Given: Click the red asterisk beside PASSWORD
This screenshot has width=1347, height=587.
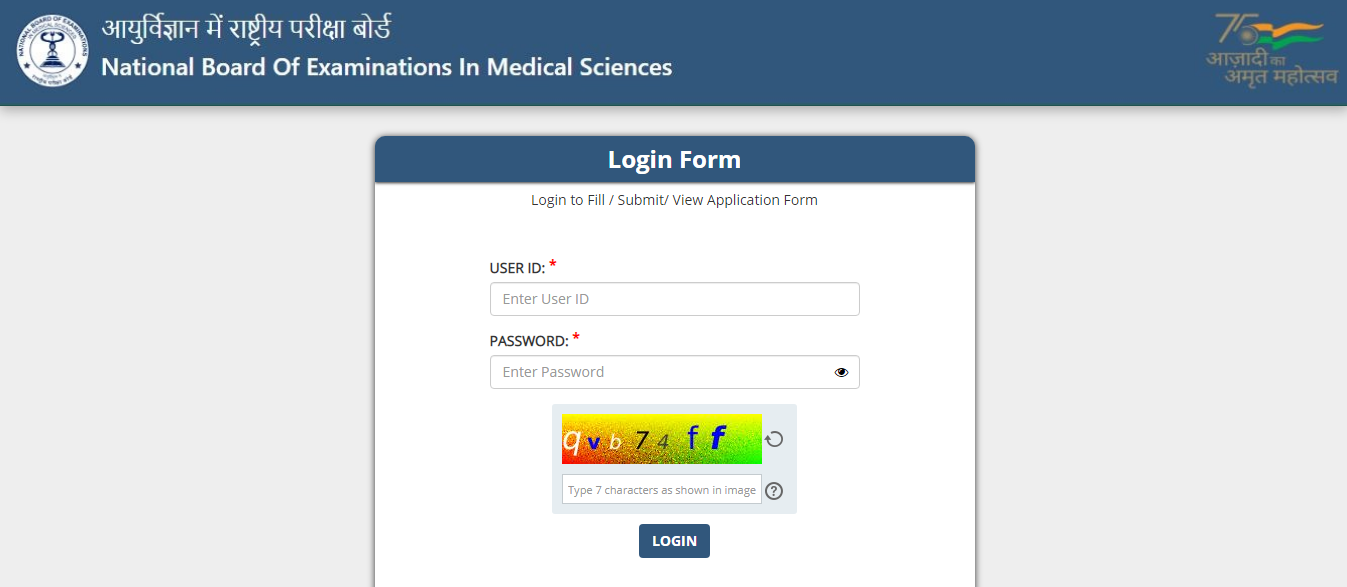Looking at the screenshot, I should [576, 338].
